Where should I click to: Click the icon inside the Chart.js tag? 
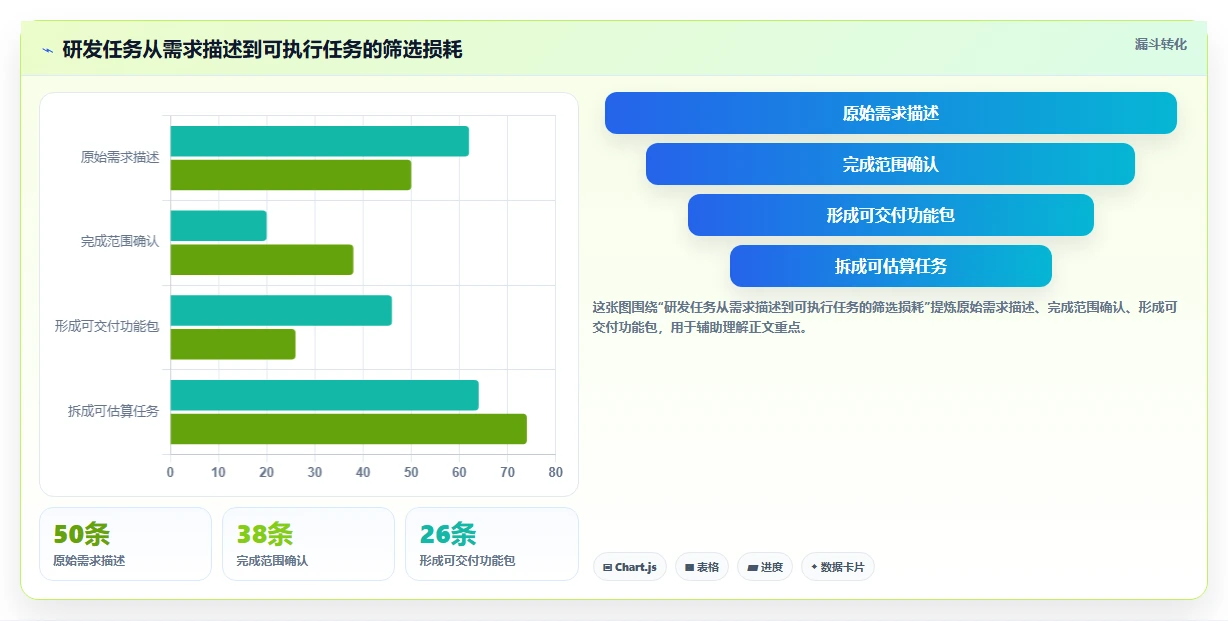pos(607,567)
